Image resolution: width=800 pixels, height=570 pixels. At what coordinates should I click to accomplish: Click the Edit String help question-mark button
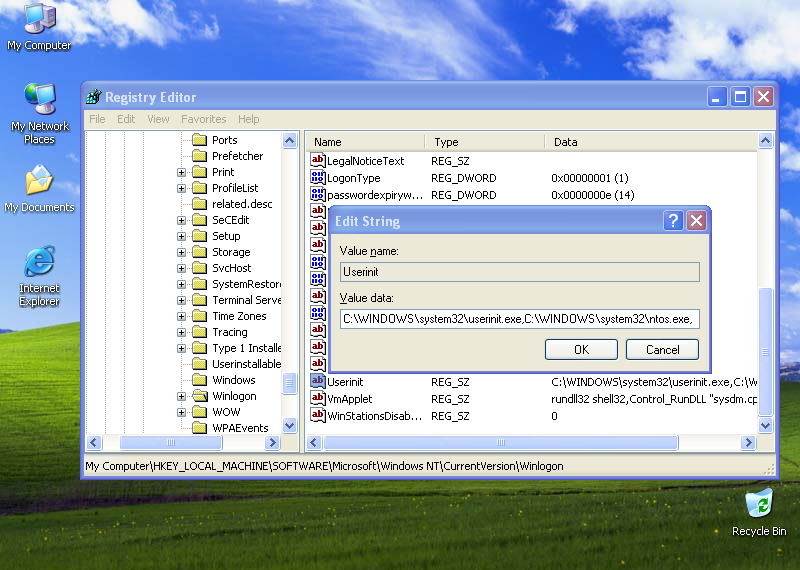tap(673, 221)
